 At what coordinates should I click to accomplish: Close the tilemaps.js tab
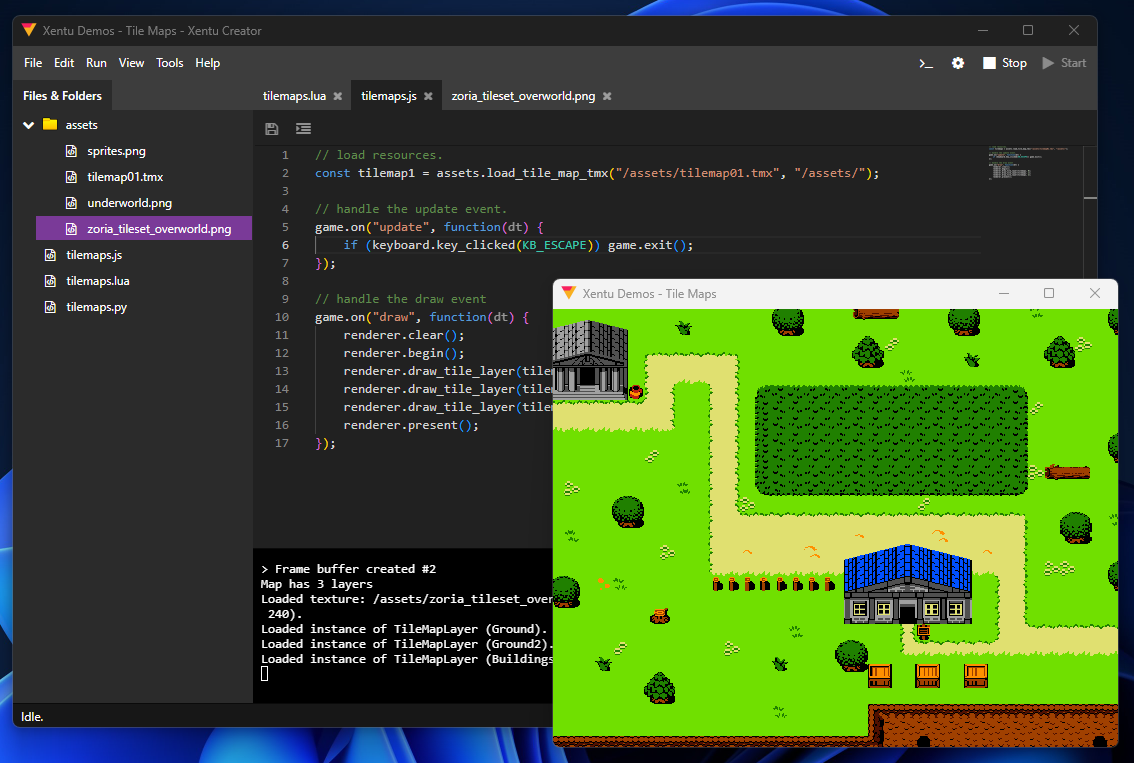429,95
